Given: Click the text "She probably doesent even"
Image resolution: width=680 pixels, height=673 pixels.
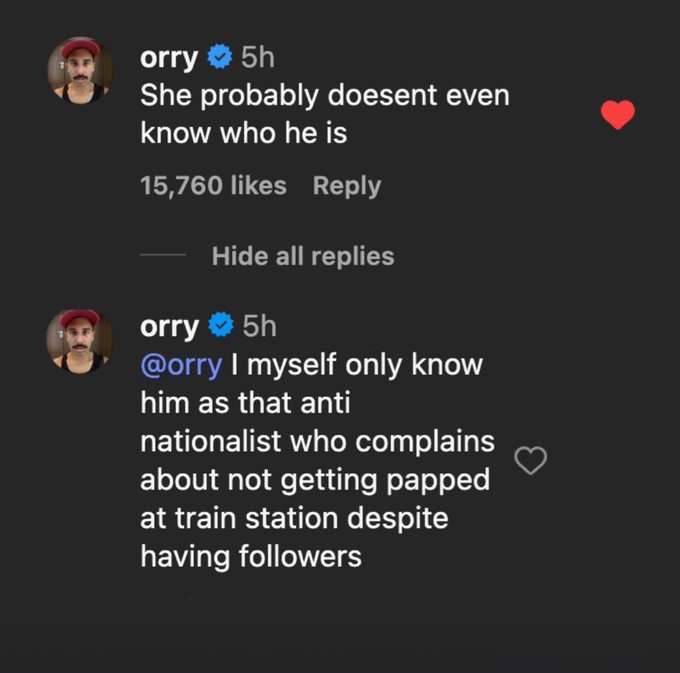Looking at the screenshot, I should tap(324, 96).
